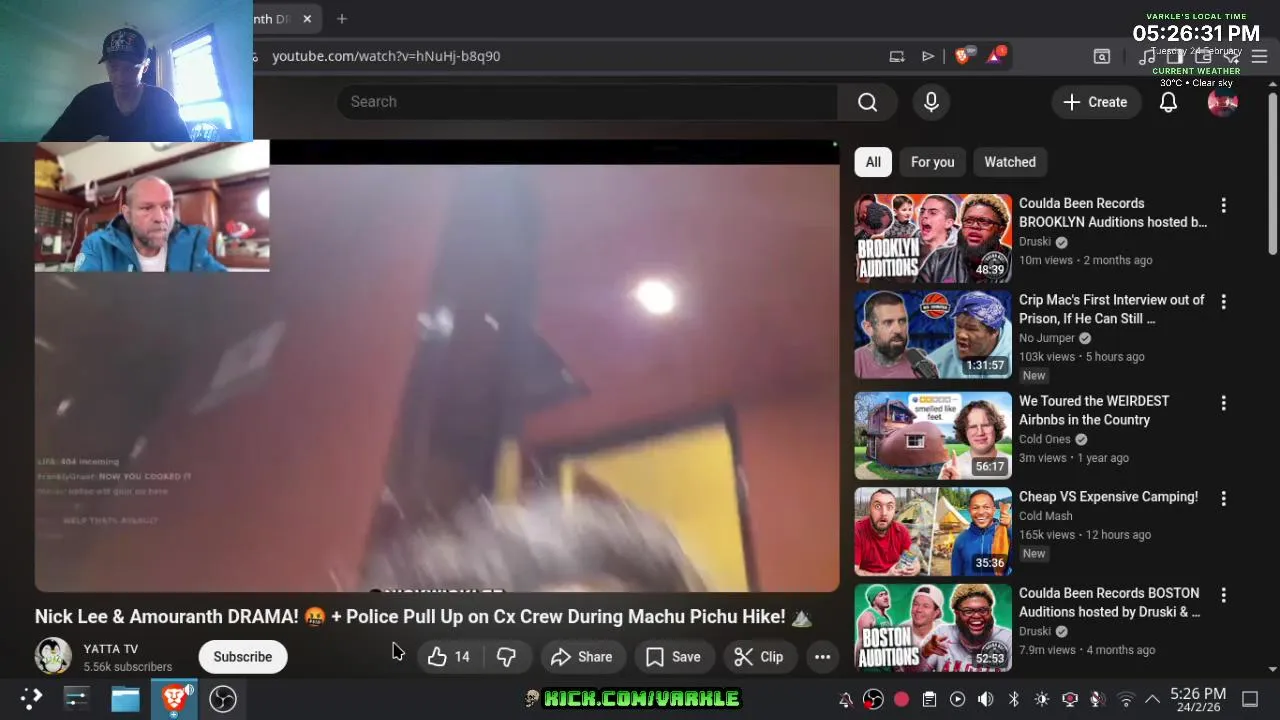Click the Clip button

click(x=759, y=657)
